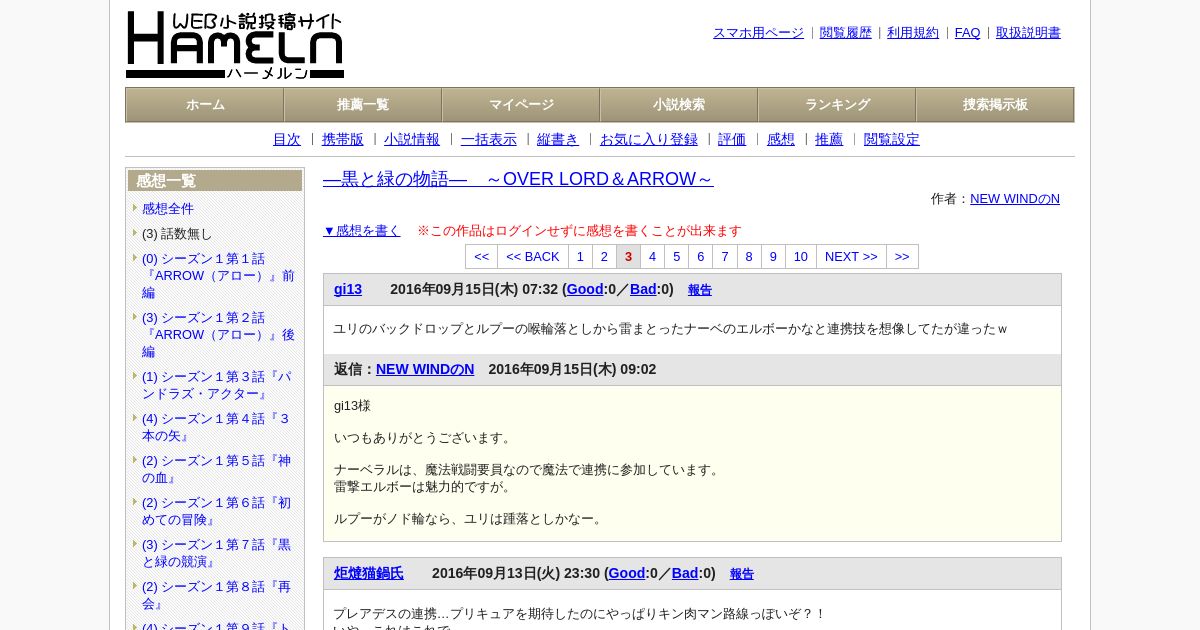Click the 一括表示 link
The height and width of the screenshot is (630, 1200).
coord(489,140)
